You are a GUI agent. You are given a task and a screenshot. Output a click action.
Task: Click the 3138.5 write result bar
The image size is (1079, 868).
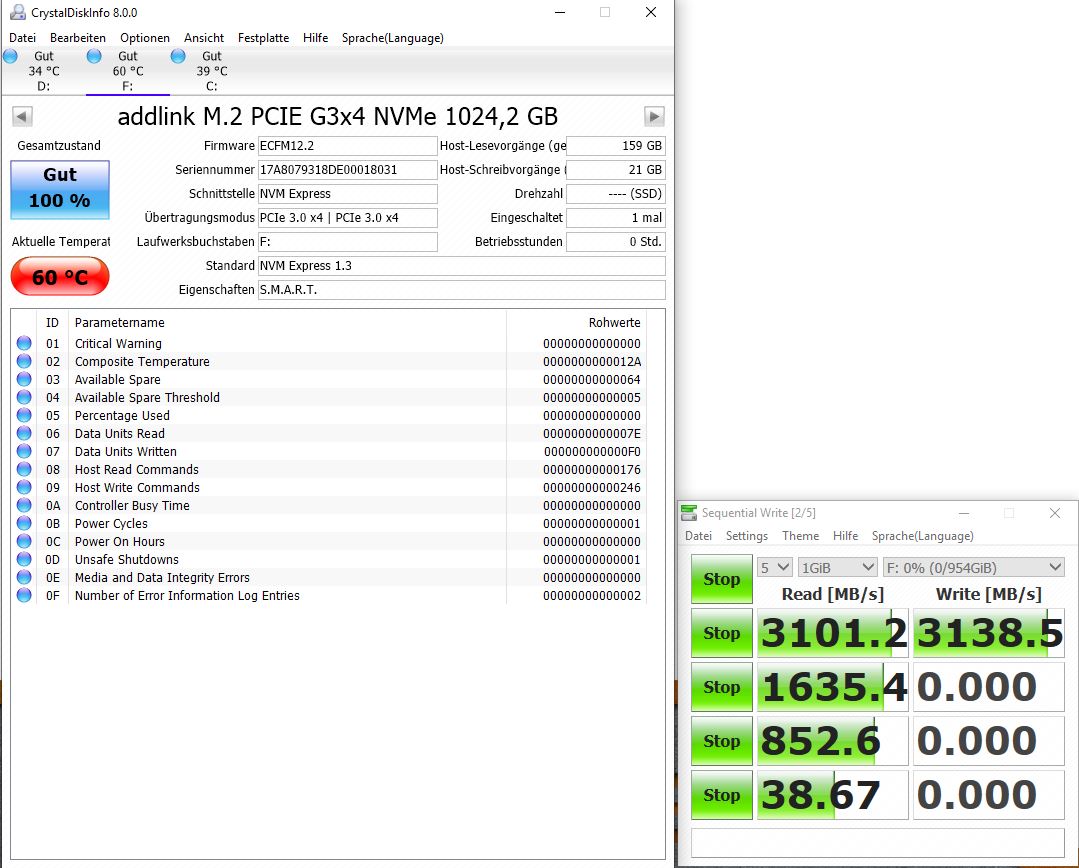[989, 633]
